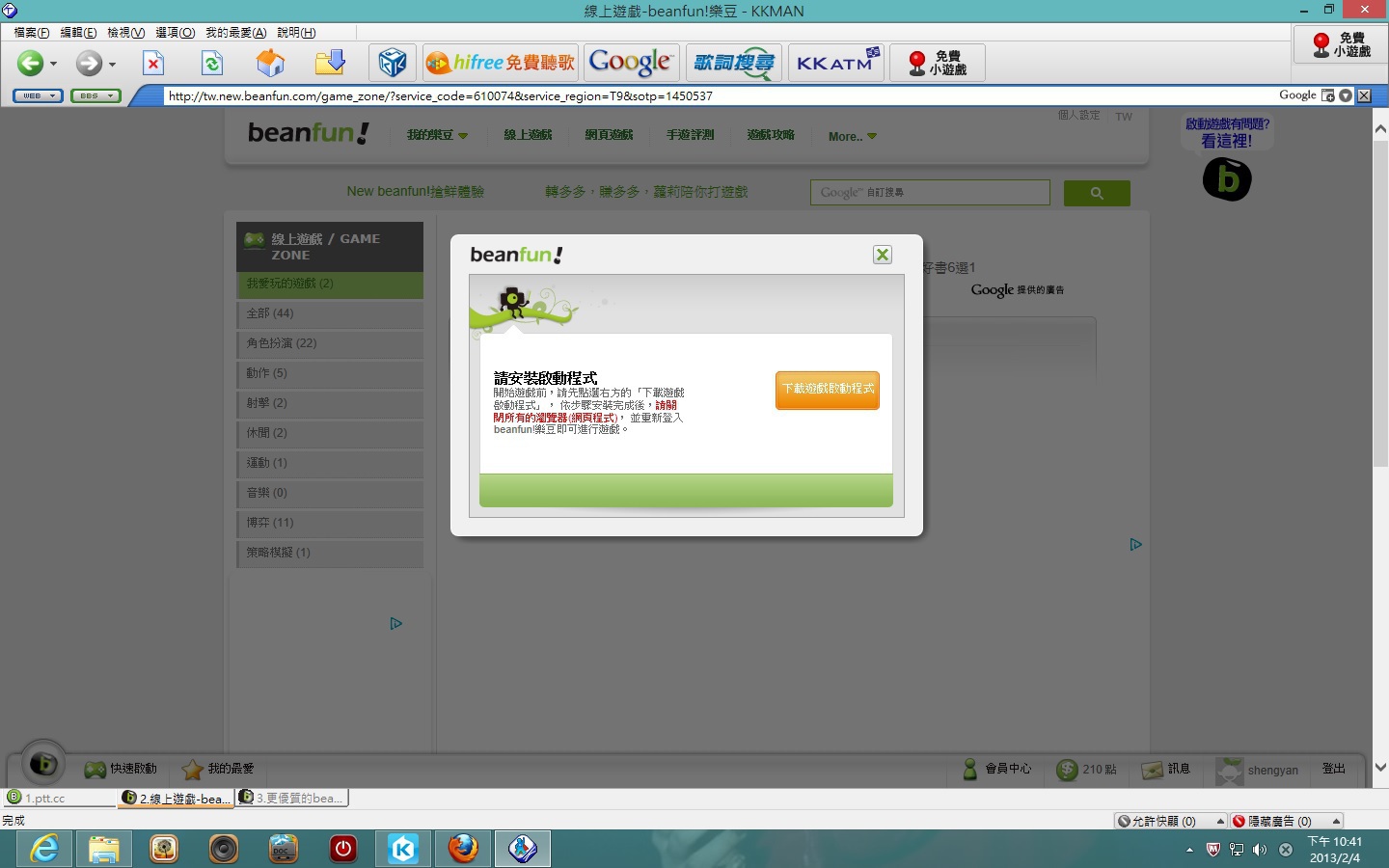Open the 網頁遊戲 navigation link
The height and width of the screenshot is (868, 1389).
[609, 135]
